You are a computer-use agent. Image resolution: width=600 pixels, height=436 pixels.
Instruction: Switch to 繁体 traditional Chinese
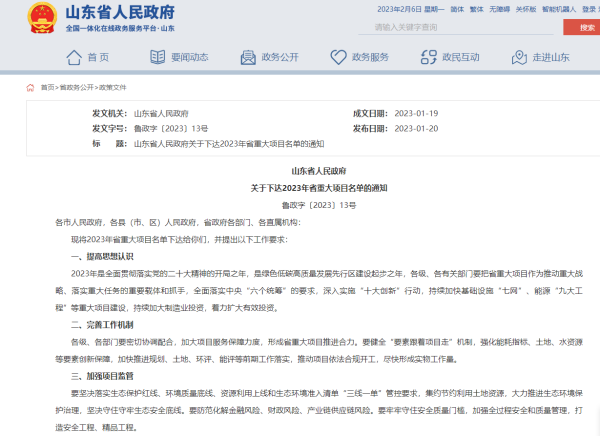pyautogui.click(x=475, y=8)
